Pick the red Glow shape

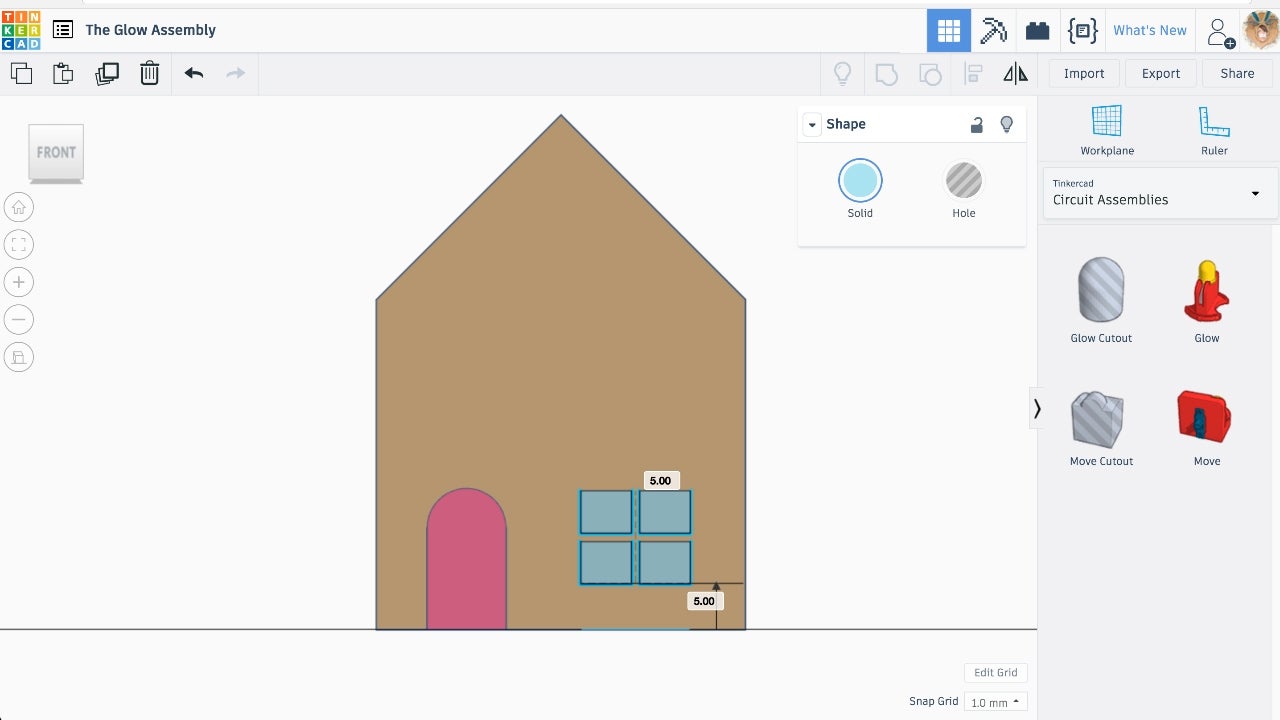(x=1207, y=301)
